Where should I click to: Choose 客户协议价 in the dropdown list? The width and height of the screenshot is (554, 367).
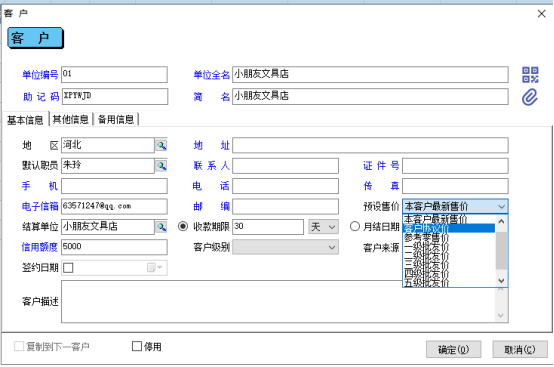(x=449, y=228)
